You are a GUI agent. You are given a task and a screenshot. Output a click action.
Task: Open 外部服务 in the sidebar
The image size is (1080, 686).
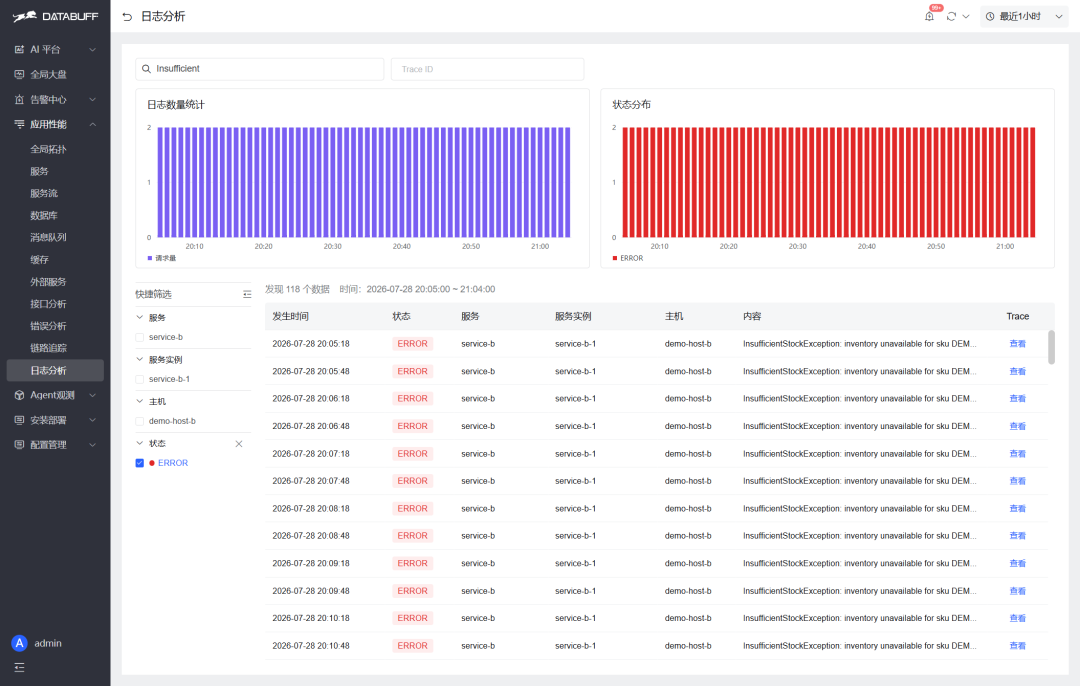click(x=48, y=282)
